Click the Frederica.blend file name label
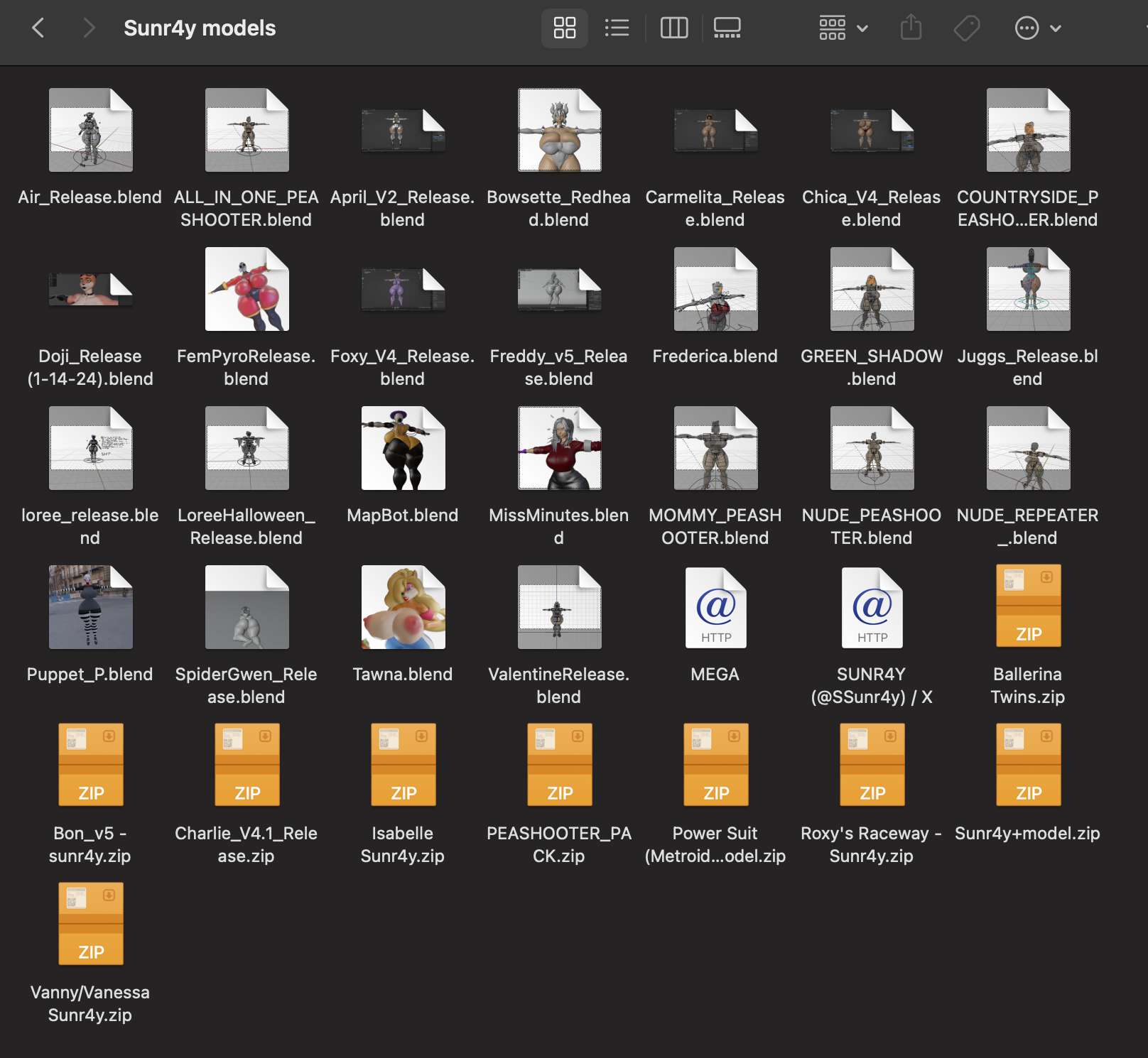The height and width of the screenshot is (1058, 1148). (x=715, y=356)
